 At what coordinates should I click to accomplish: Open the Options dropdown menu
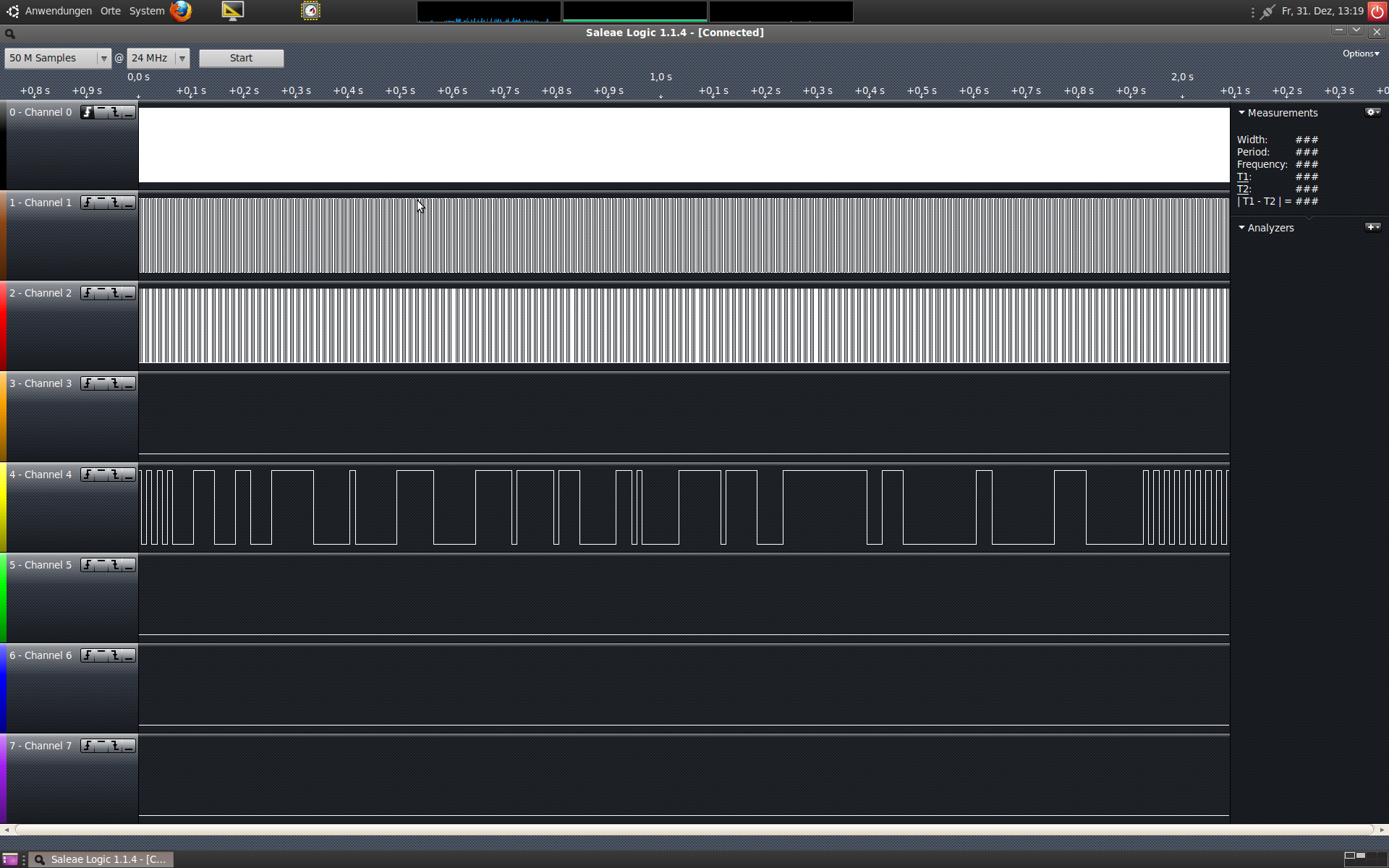click(1361, 54)
